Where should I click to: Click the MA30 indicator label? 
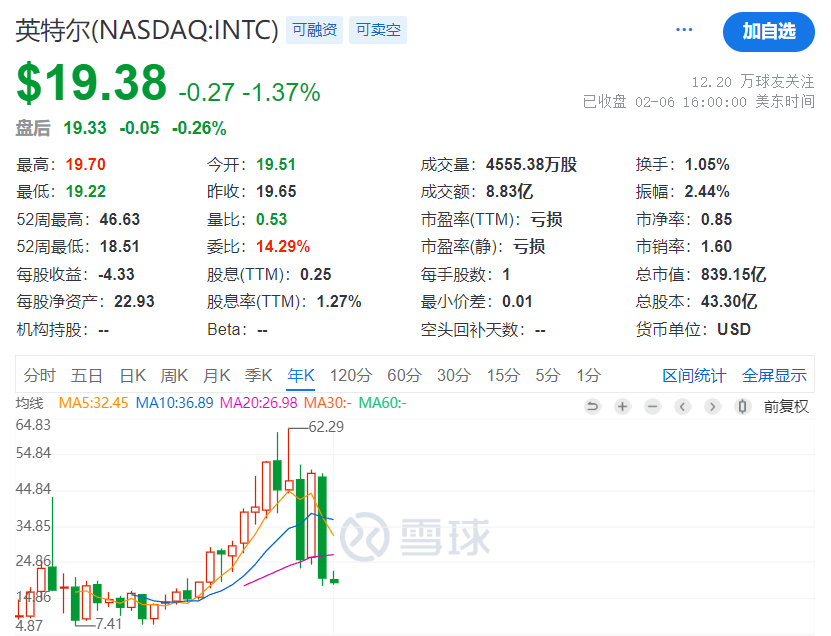click(328, 403)
